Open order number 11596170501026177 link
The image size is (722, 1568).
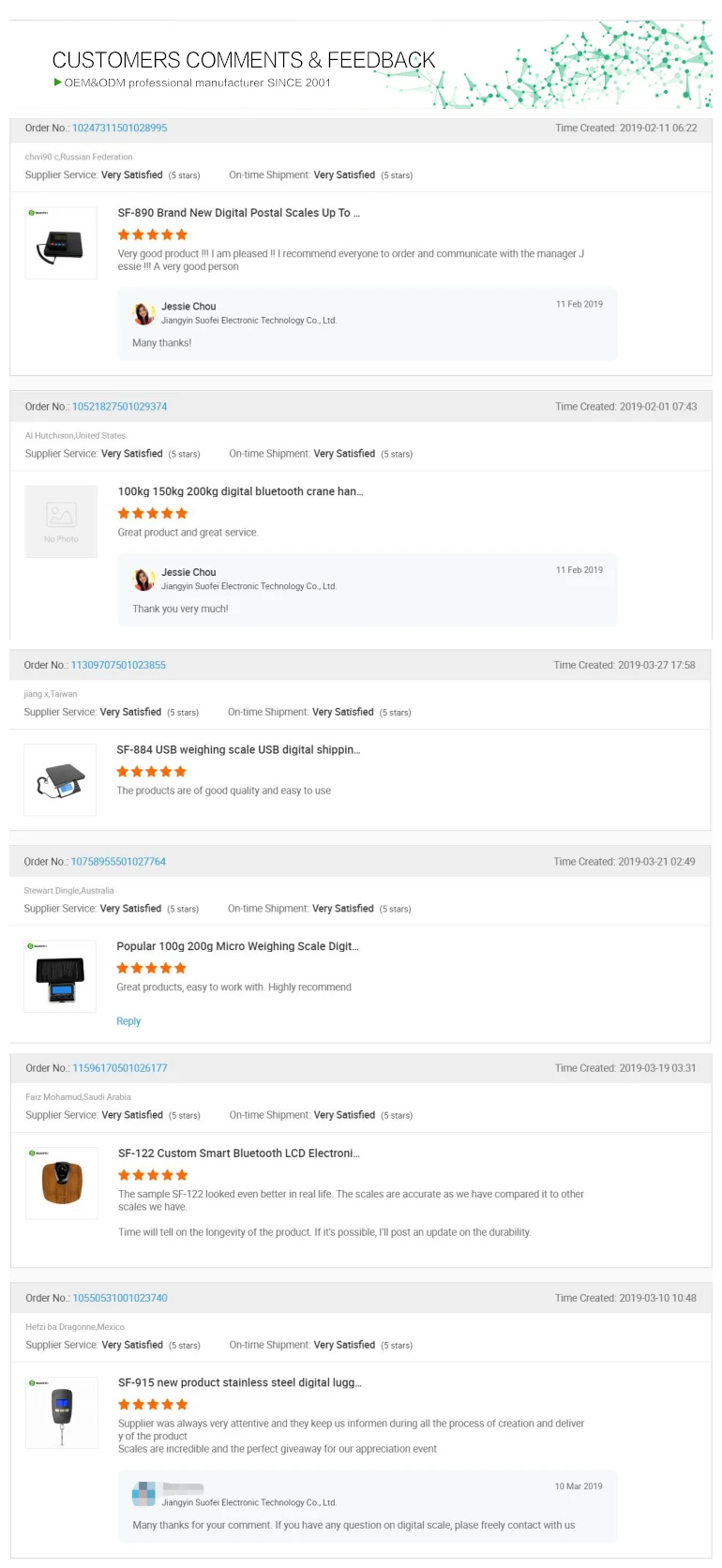(x=120, y=1068)
